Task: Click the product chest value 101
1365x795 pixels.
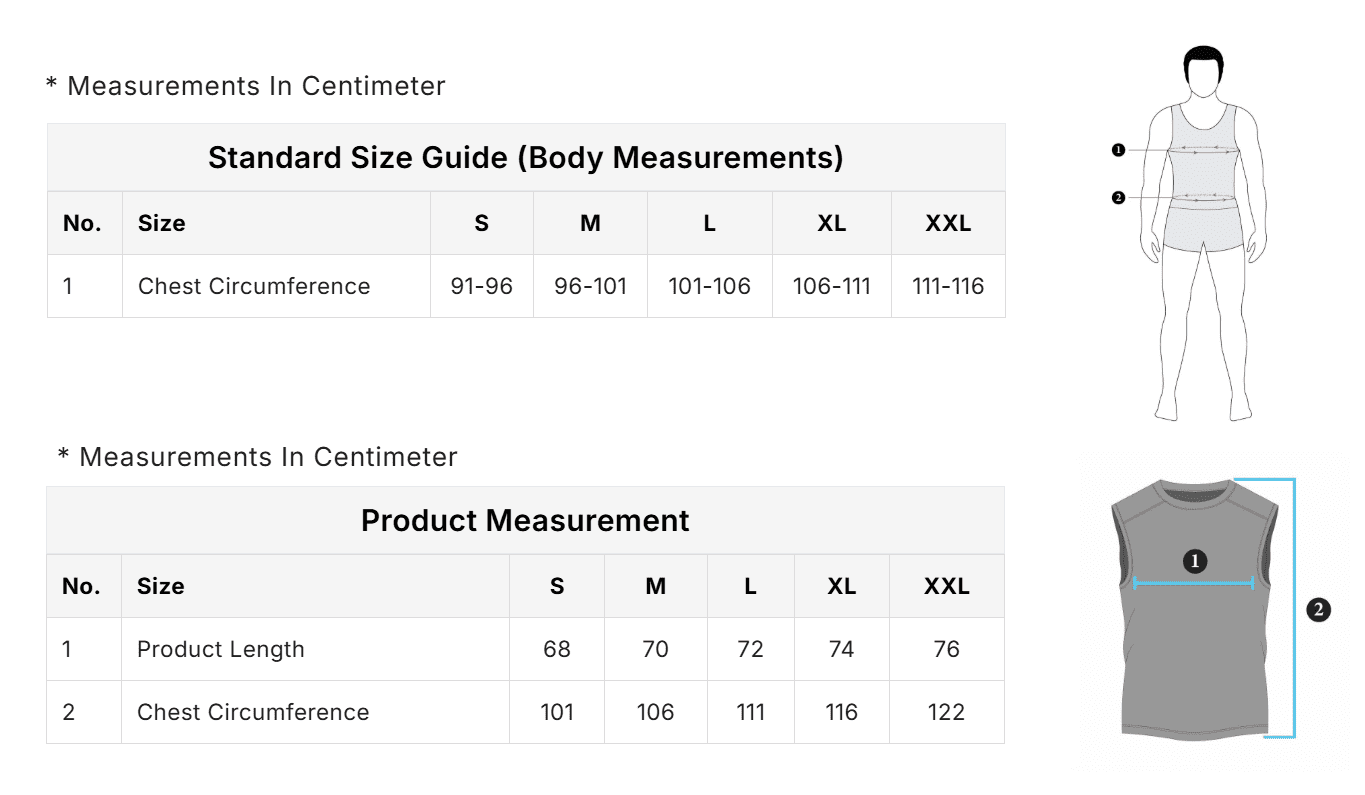Action: (557, 712)
